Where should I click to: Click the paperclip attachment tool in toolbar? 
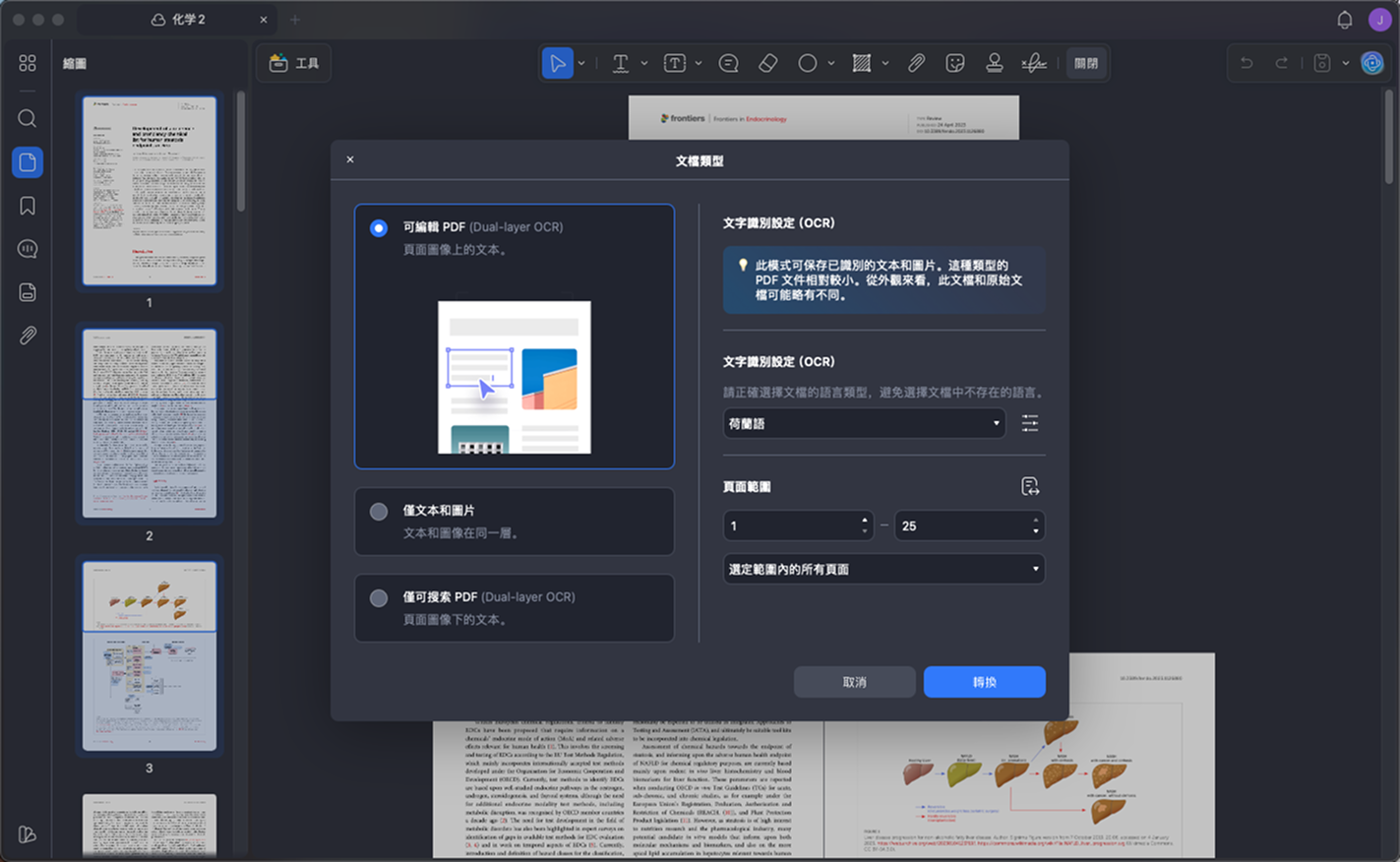(x=916, y=63)
